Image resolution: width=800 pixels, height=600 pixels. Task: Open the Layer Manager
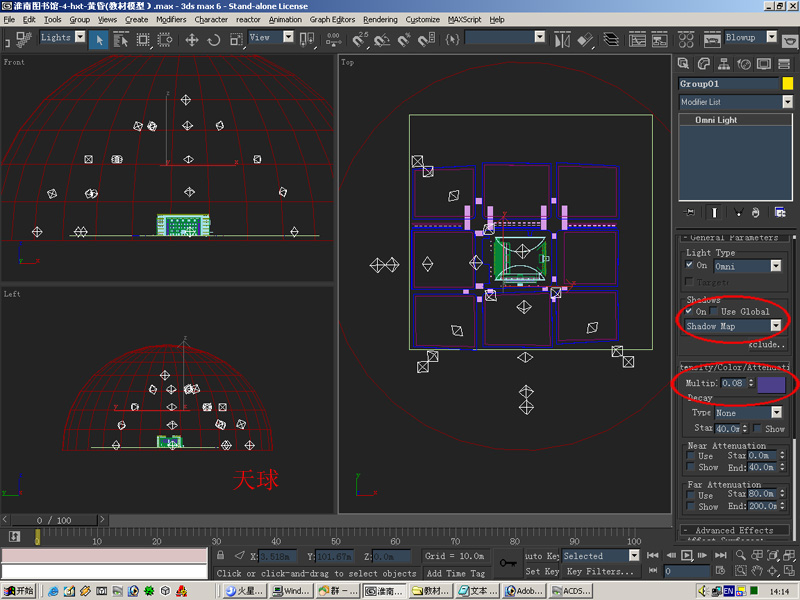[x=611, y=39]
